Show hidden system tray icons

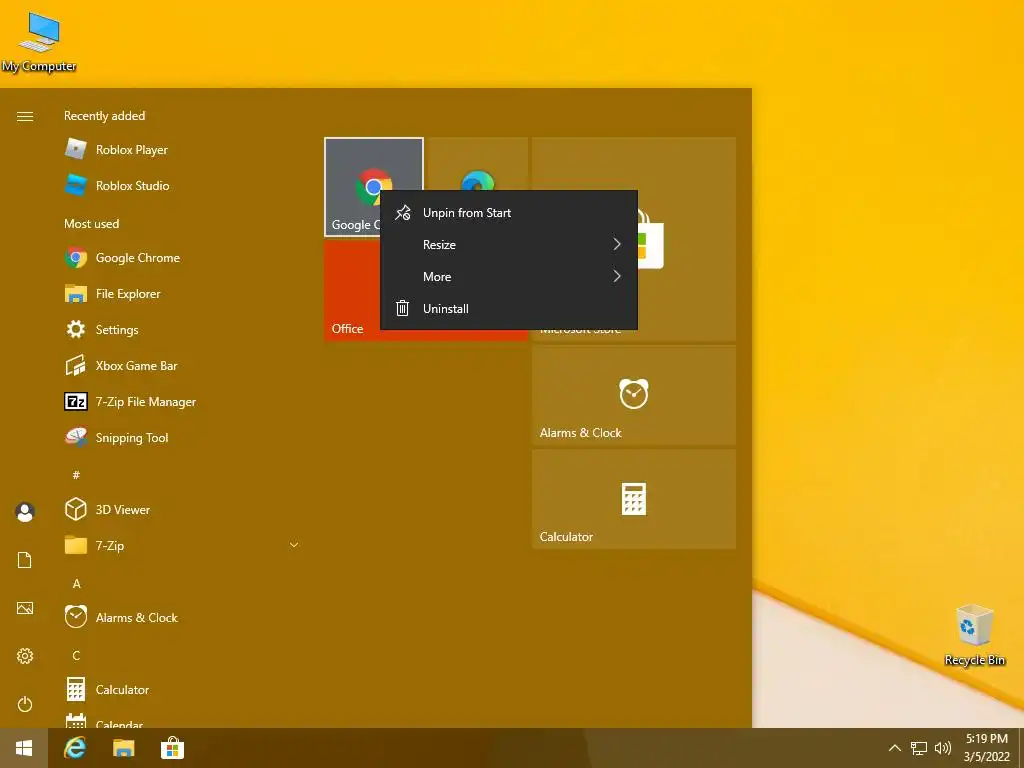[895, 748]
